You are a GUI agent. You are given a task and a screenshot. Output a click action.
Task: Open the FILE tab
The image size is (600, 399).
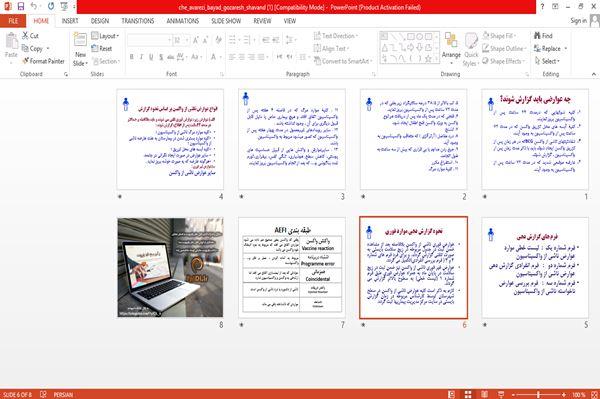tap(13, 21)
